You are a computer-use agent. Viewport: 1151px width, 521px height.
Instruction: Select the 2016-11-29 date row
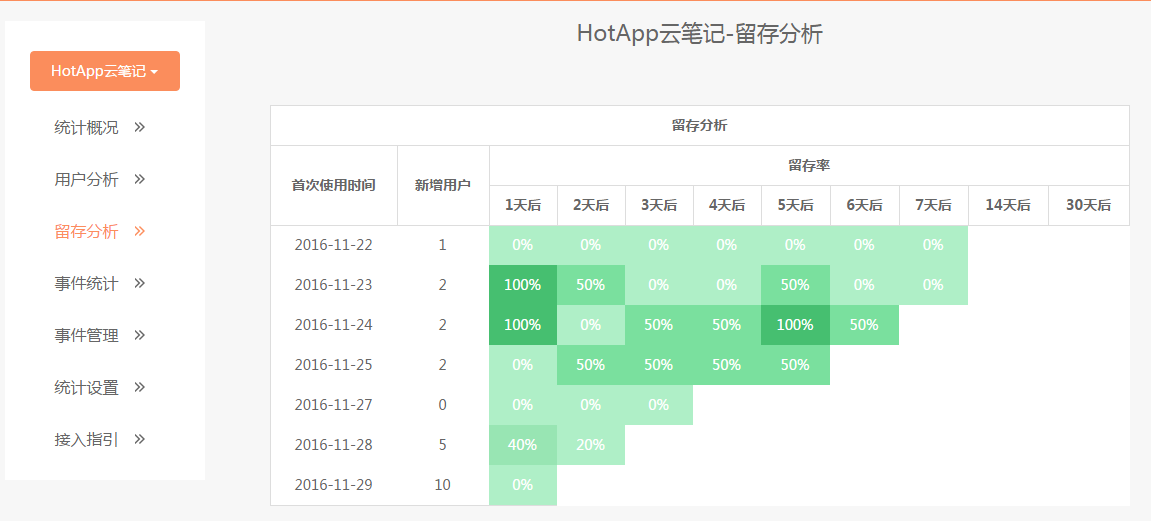(333, 485)
